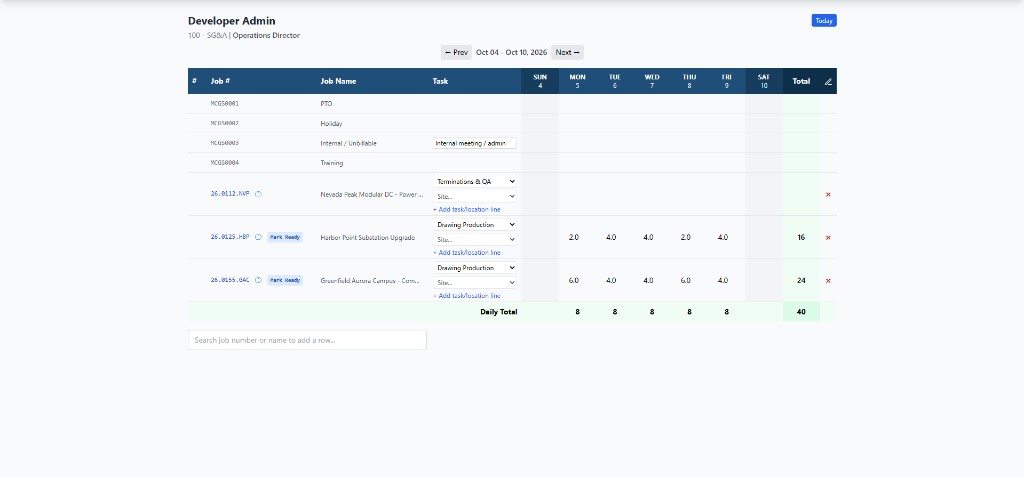The image size is (1024, 478).
Task: Add task/location line under Greenfield Aurora job
Action: pyautogui.click(x=466, y=296)
